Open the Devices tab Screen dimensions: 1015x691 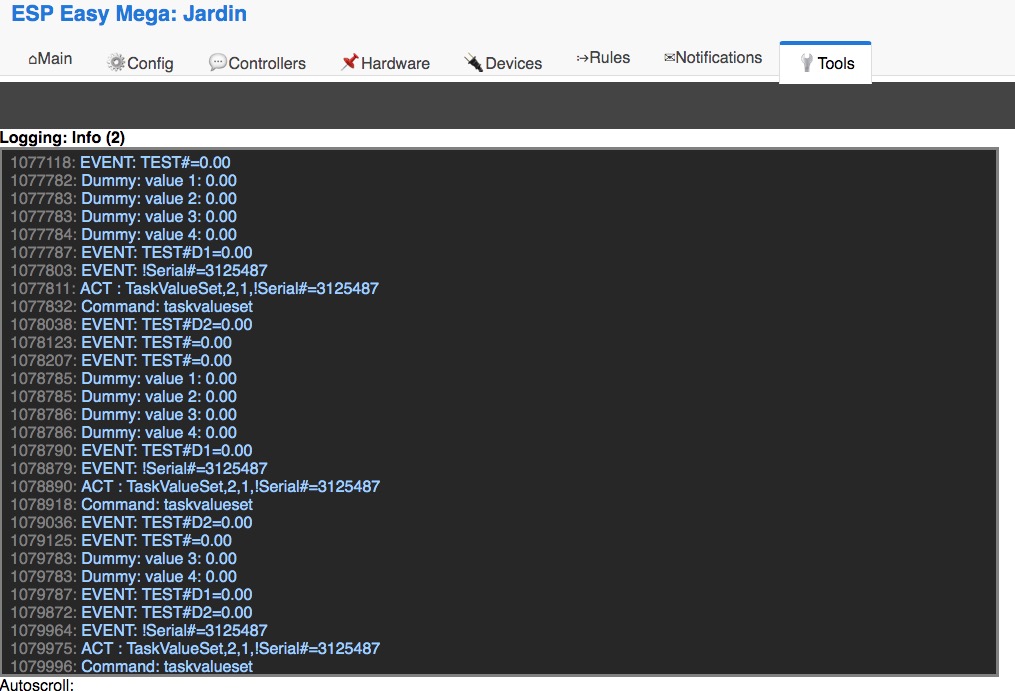[503, 63]
